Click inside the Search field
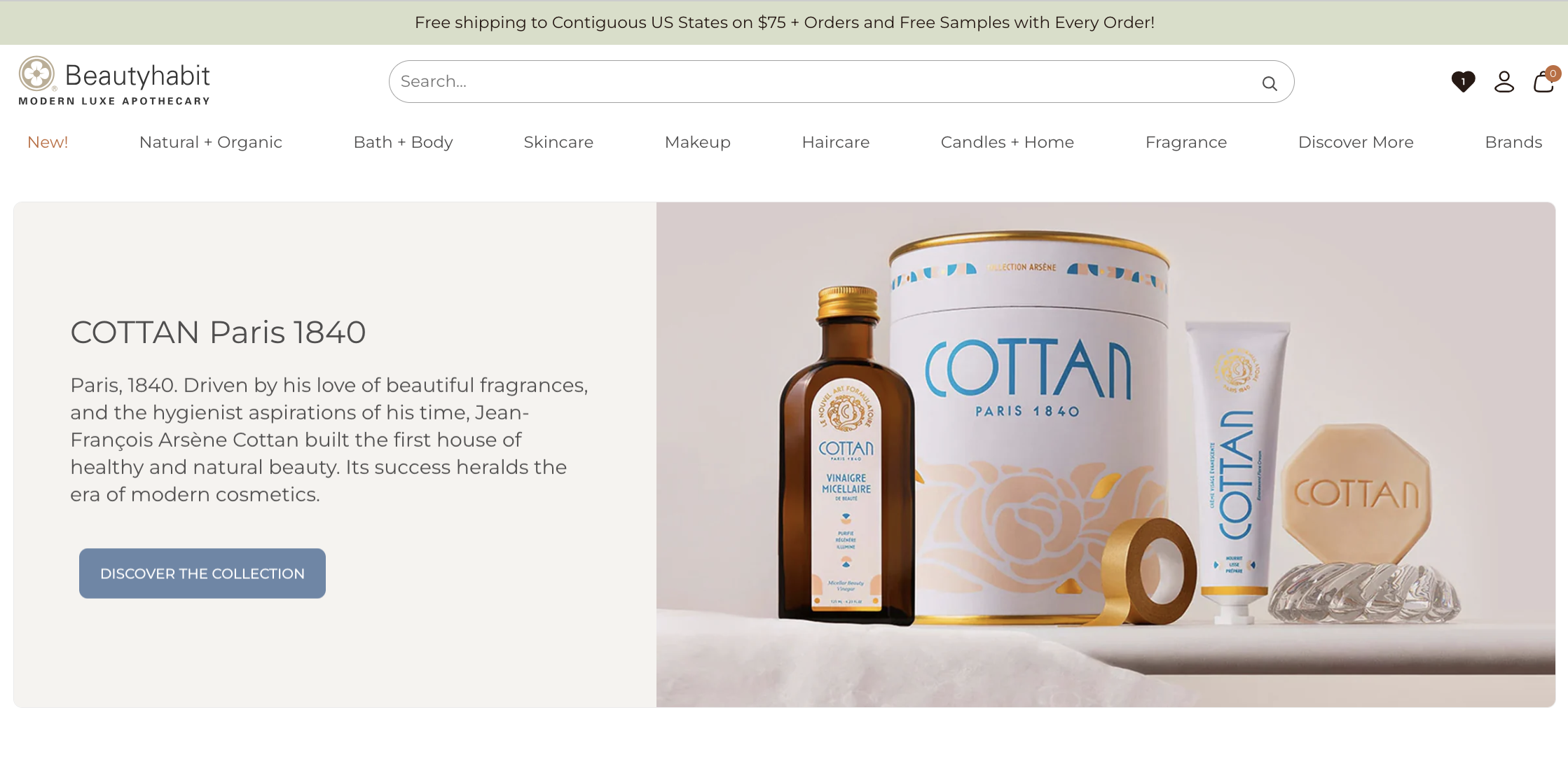 [841, 82]
